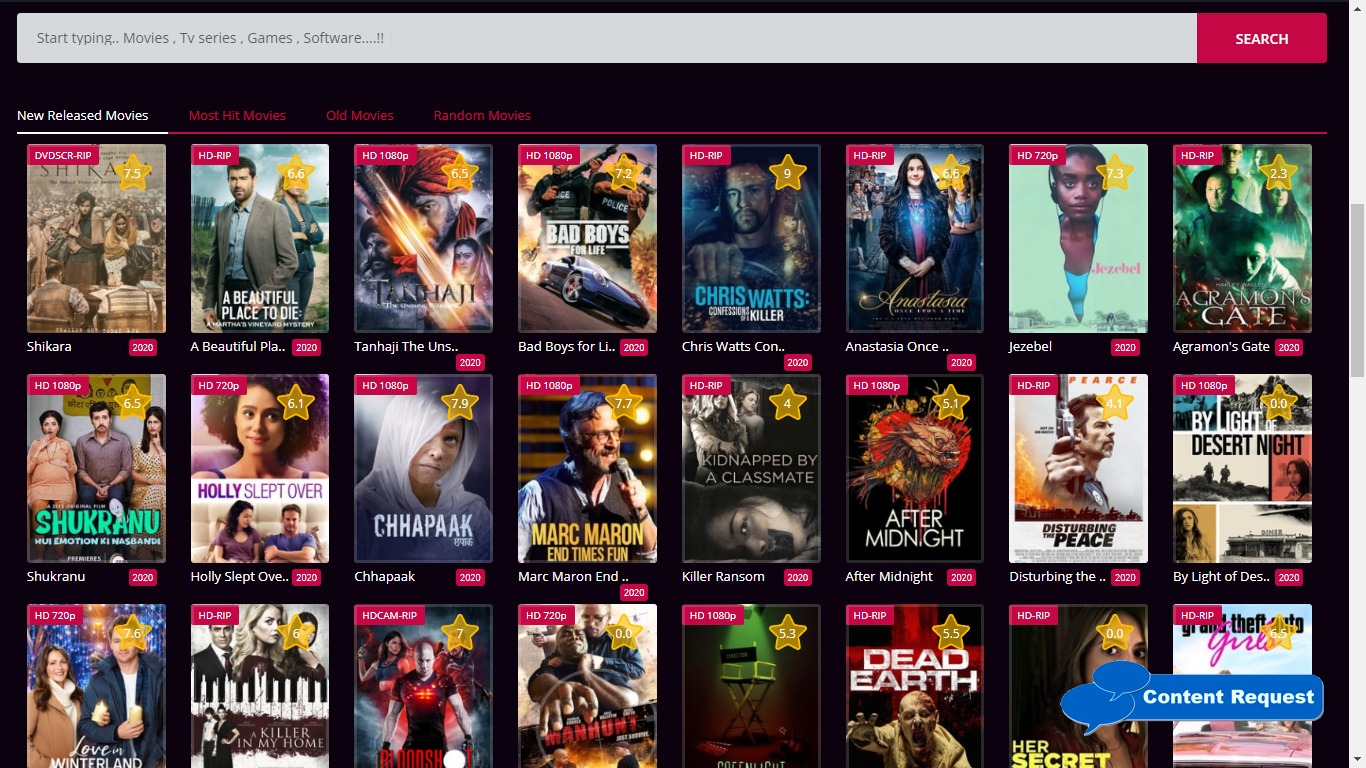Click the HD 1080p badge on Tanhaji
The height and width of the screenshot is (768, 1366).
(x=385, y=156)
